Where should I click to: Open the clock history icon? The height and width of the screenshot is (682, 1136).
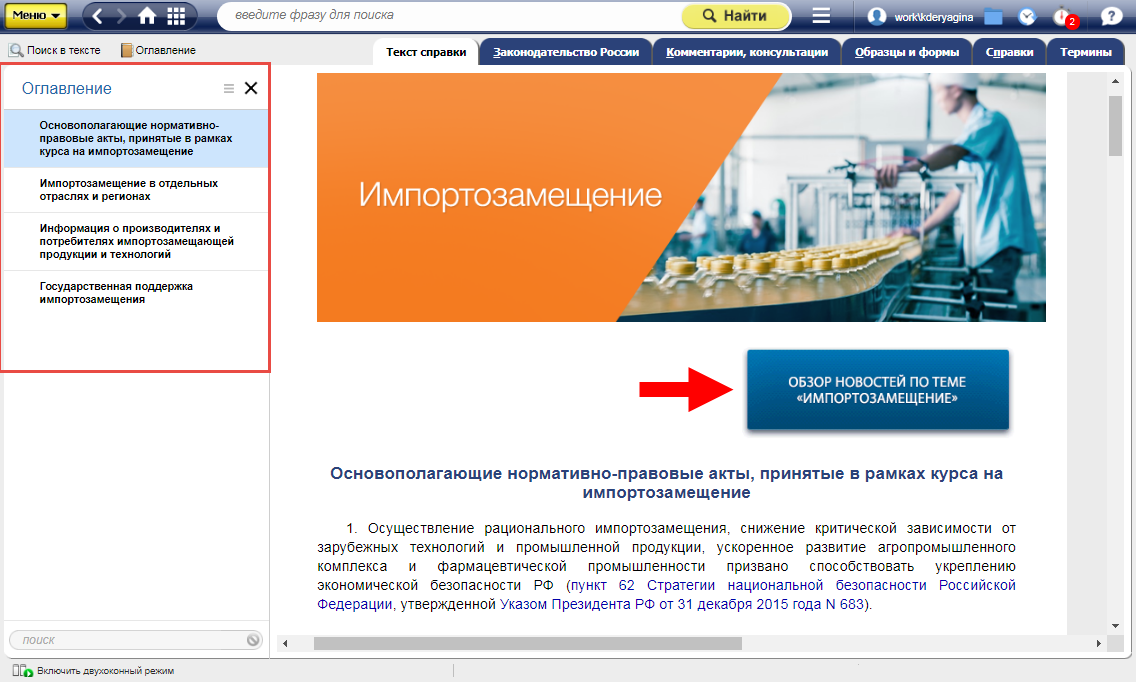(1027, 16)
